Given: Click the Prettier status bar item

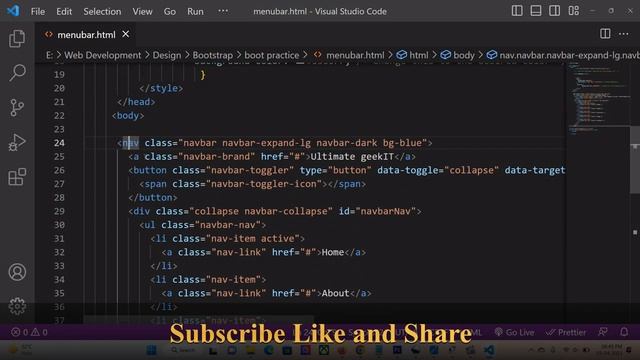Looking at the screenshot, I should 566,332.
